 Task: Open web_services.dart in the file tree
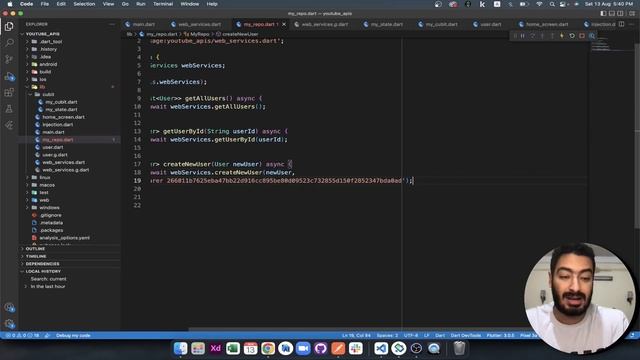[64, 162]
